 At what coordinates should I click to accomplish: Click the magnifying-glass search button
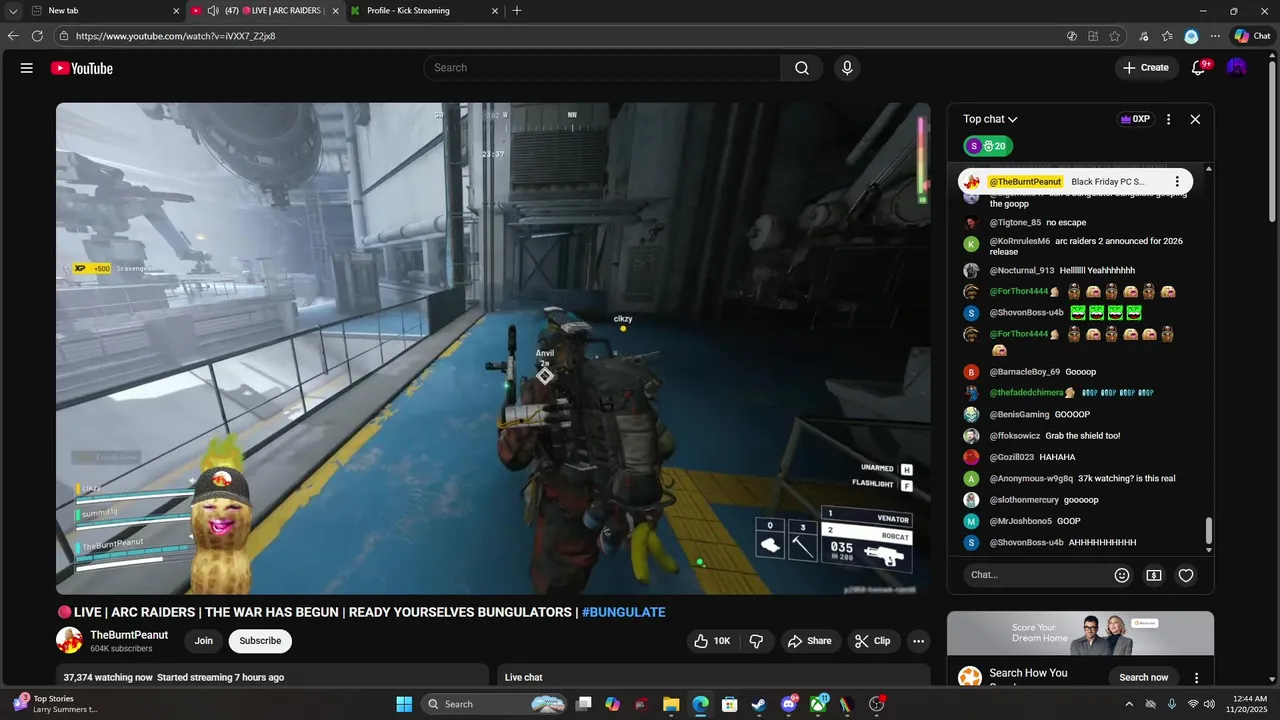802,68
